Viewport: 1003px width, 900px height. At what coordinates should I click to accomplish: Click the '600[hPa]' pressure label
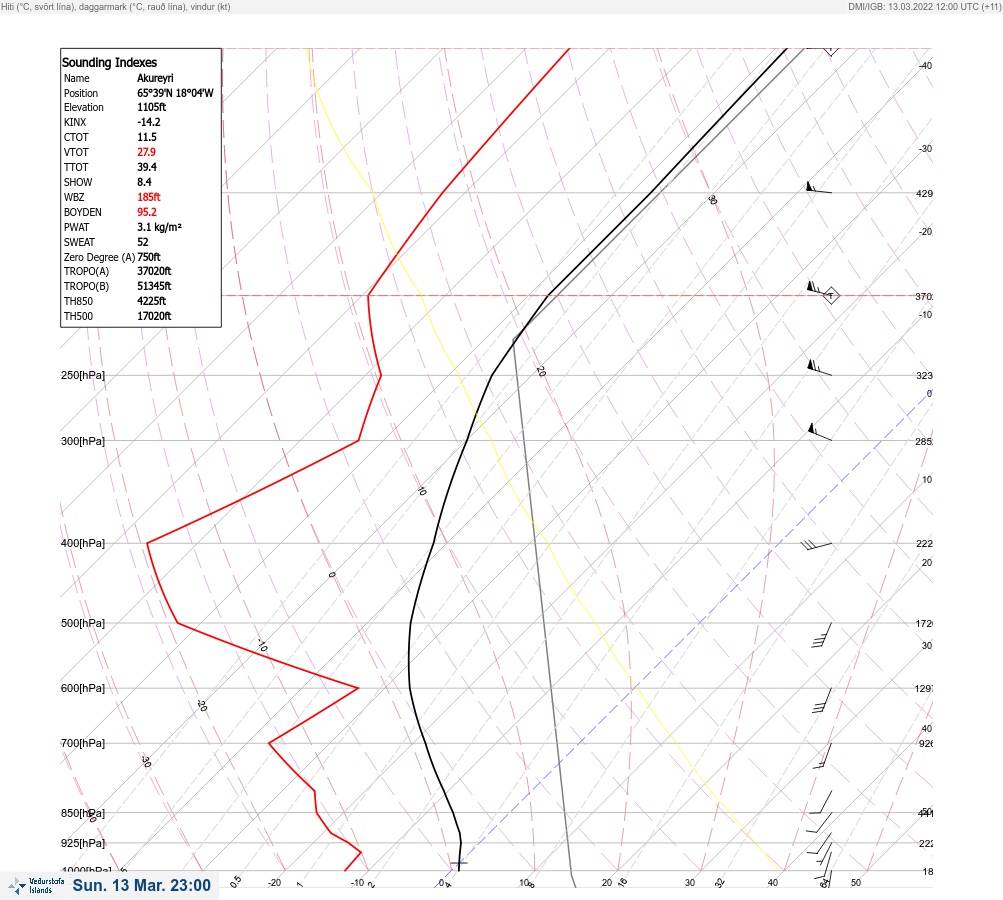(x=83, y=688)
